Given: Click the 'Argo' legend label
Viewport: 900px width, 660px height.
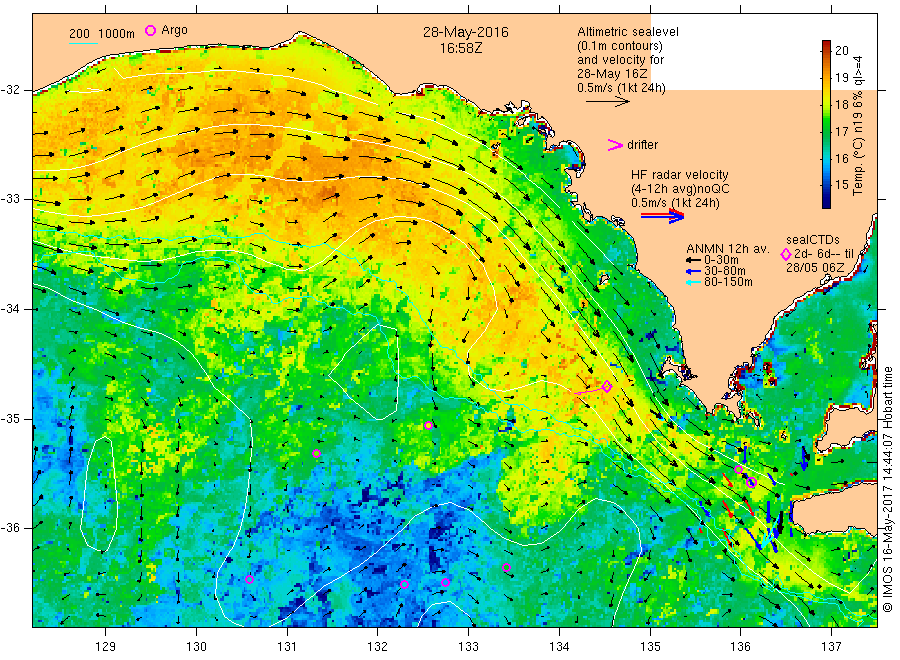Looking at the screenshot, I should (x=174, y=30).
